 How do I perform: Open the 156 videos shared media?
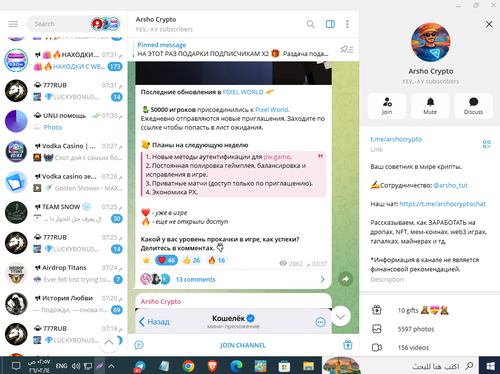[x=428, y=347]
